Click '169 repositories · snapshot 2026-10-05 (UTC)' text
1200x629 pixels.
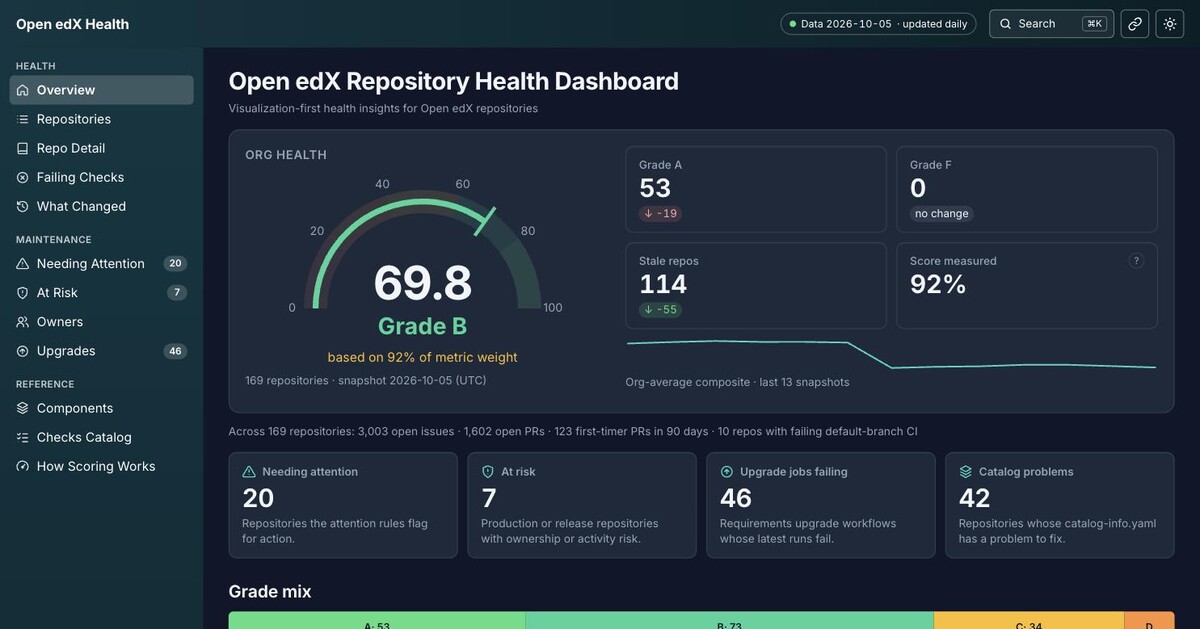[x=366, y=380]
